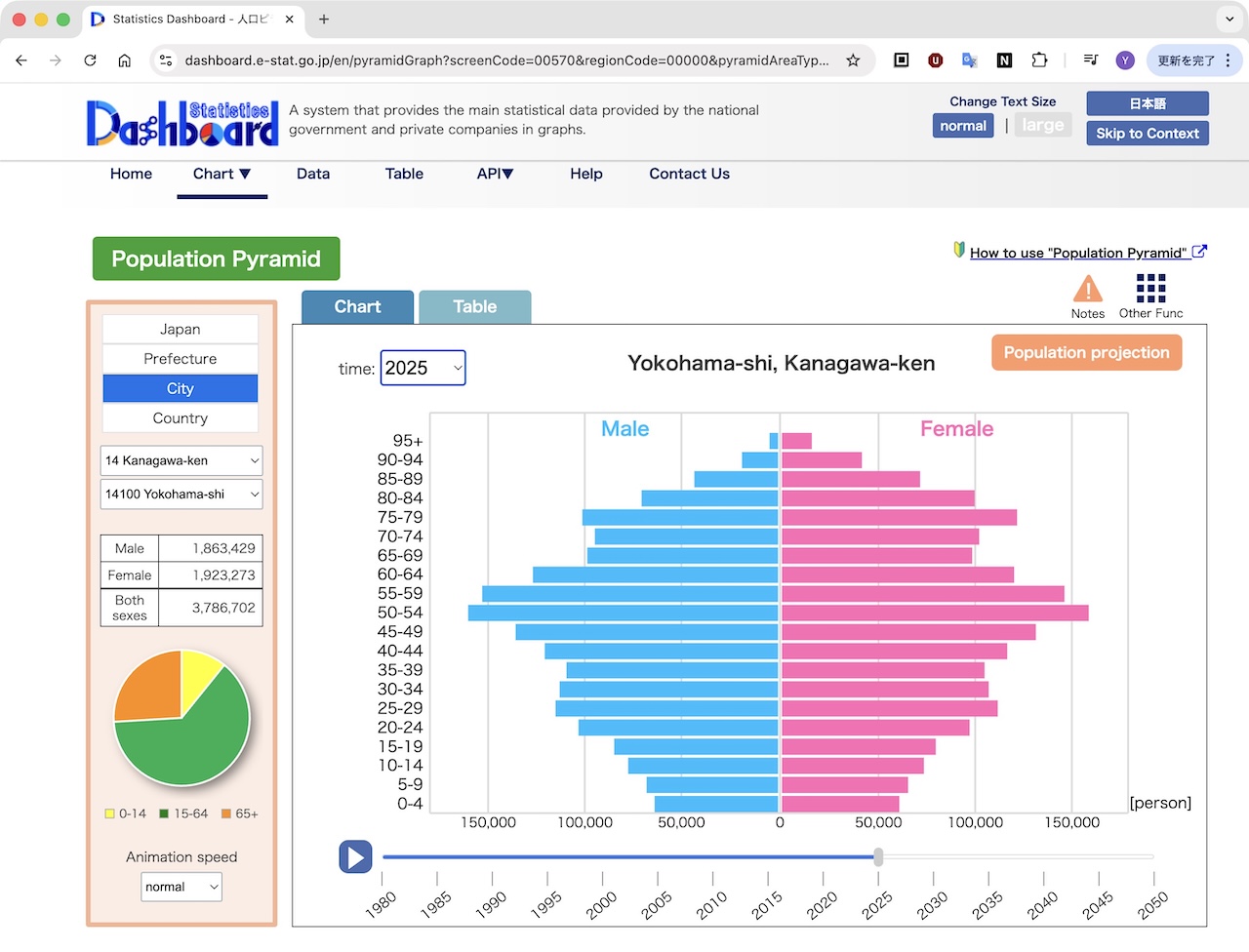Screen dimensions: 1249x952
Task: Play the population pyramid animation
Action: tap(355, 857)
